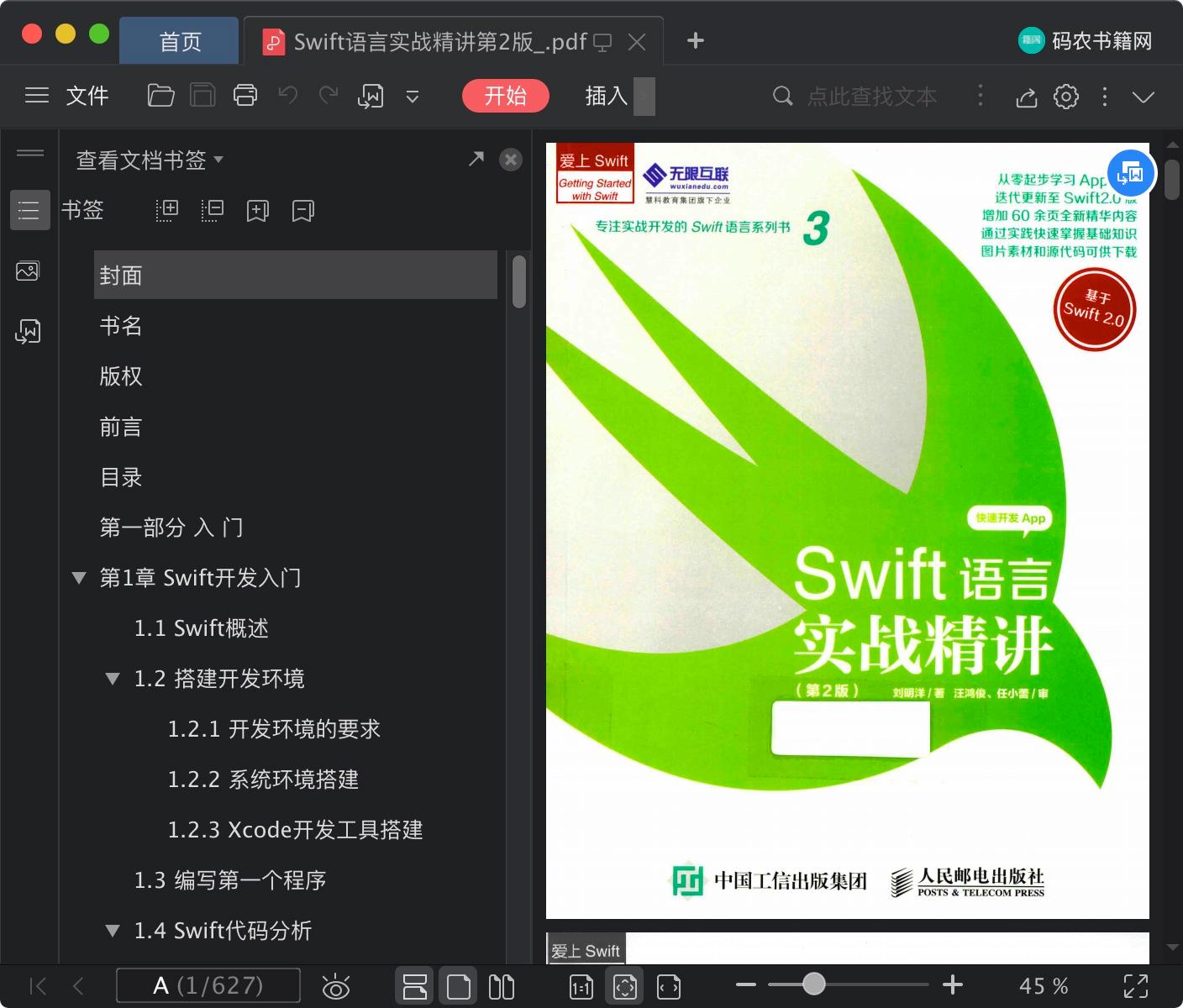Click the open folder icon
Image resolution: width=1183 pixels, height=1008 pixels.
[x=160, y=96]
